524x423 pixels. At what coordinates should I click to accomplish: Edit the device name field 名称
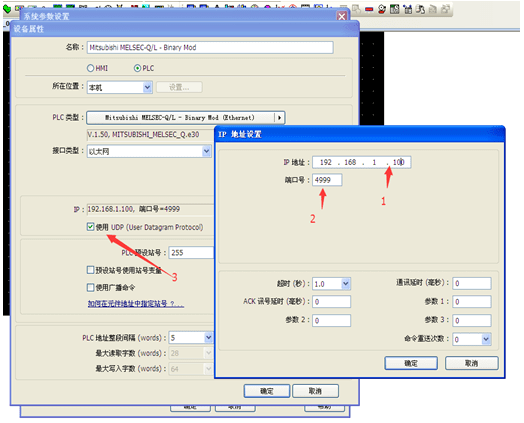tap(210, 47)
